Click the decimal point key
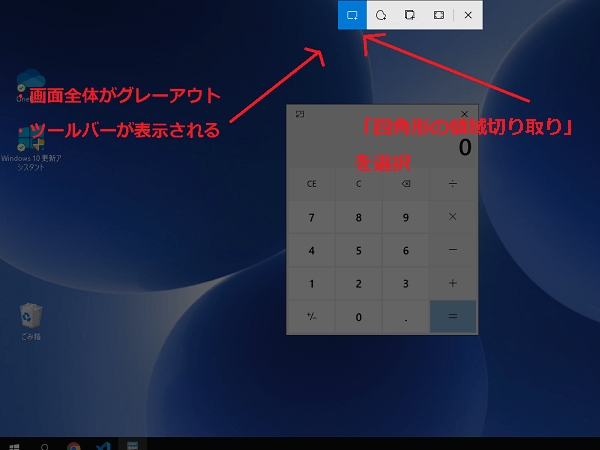Screen dimensions: 600x450 coord(406,316)
